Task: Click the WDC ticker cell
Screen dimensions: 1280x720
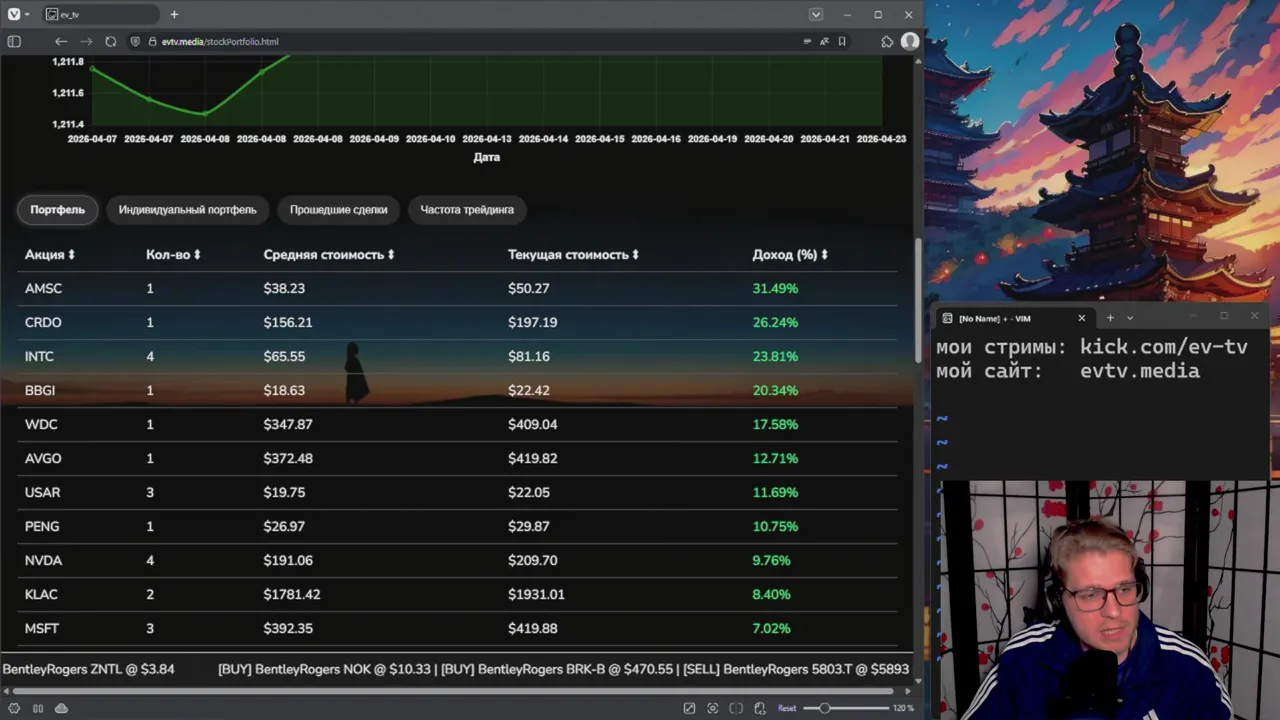Action: coord(41,424)
